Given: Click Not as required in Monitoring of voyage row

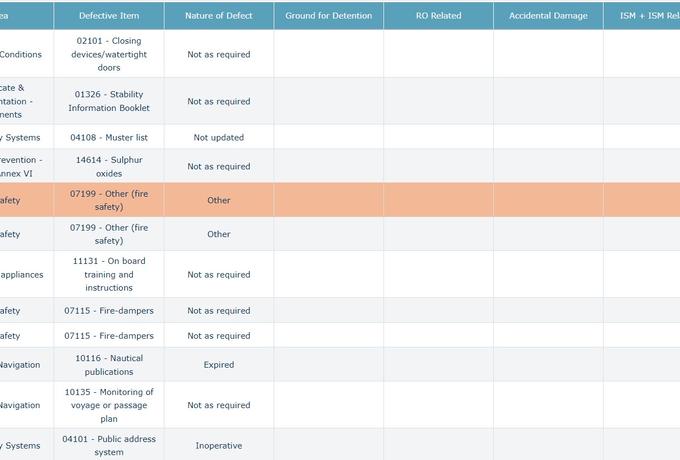Looking at the screenshot, I should tap(219, 405).
